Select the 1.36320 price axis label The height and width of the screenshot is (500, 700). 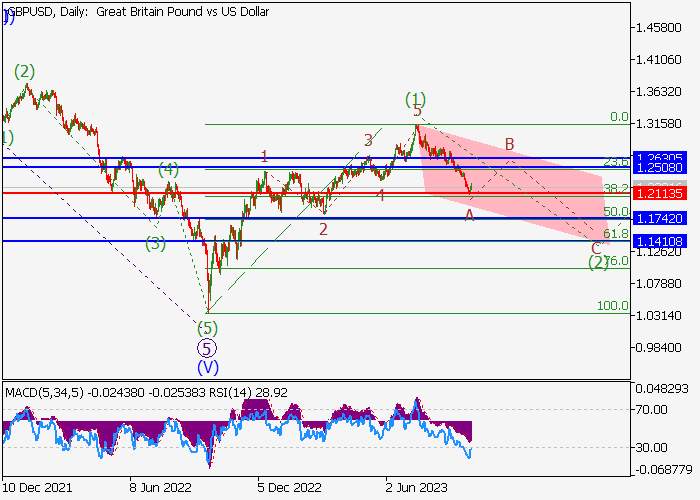click(x=658, y=92)
